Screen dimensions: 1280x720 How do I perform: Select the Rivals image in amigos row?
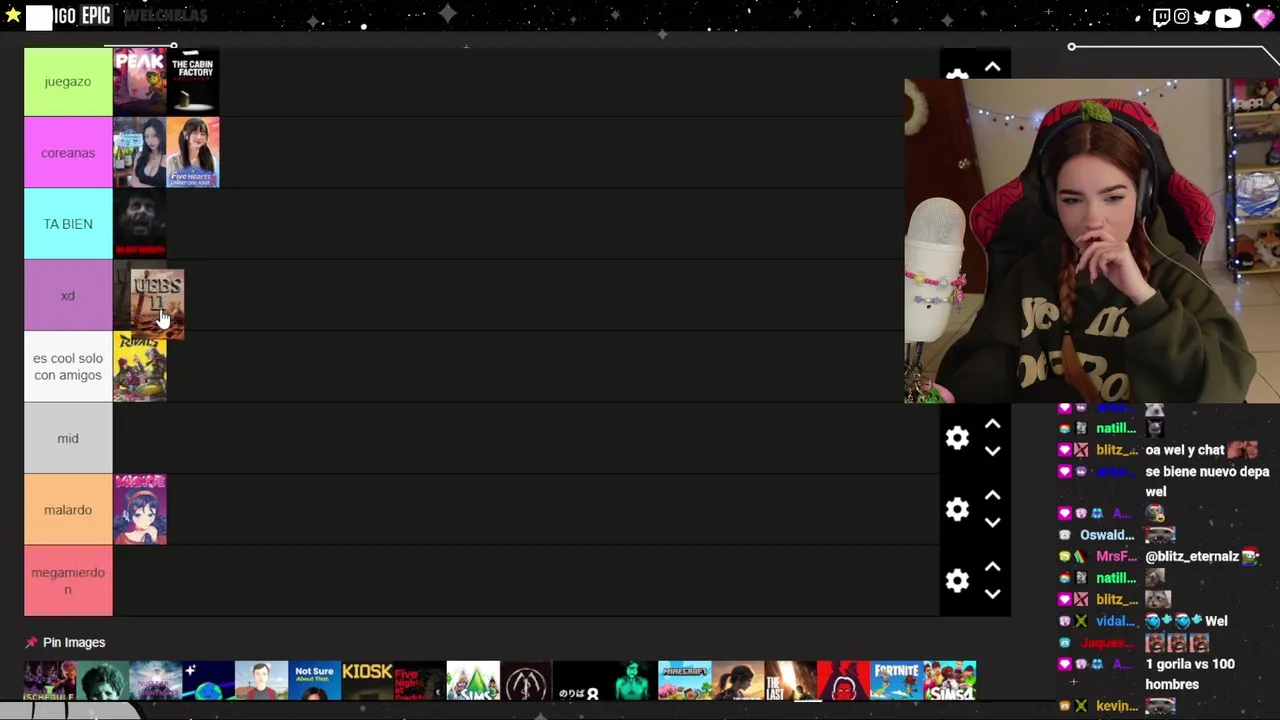[140, 367]
